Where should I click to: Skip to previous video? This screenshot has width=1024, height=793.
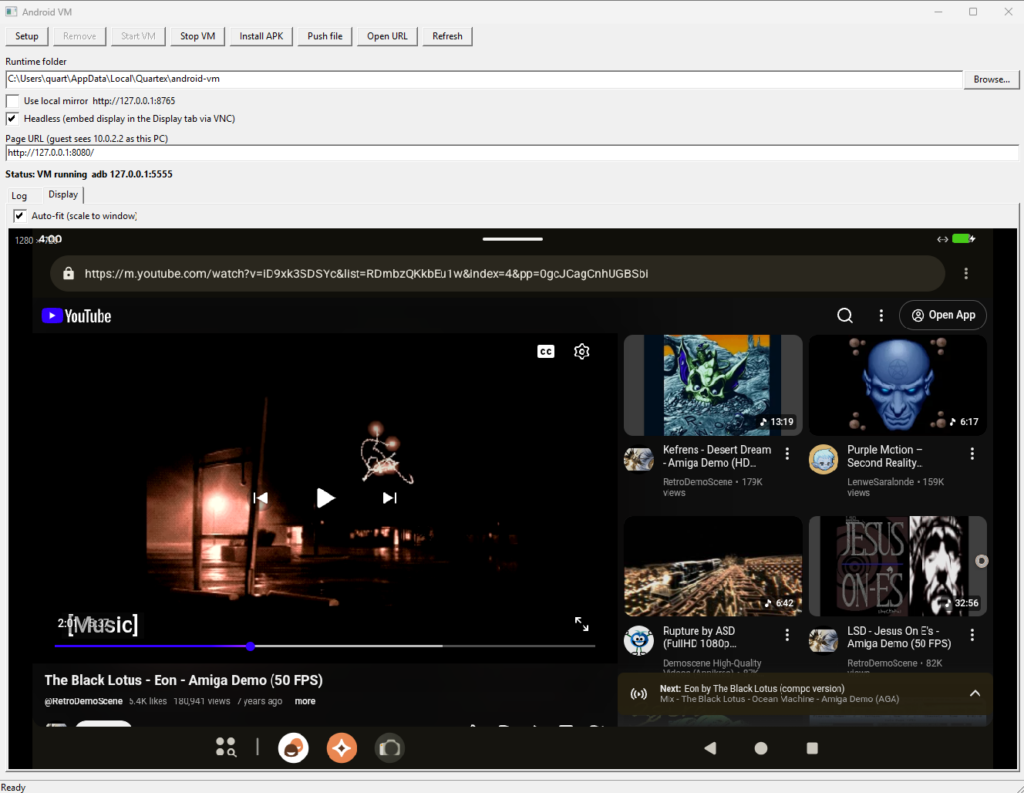pyautogui.click(x=261, y=498)
